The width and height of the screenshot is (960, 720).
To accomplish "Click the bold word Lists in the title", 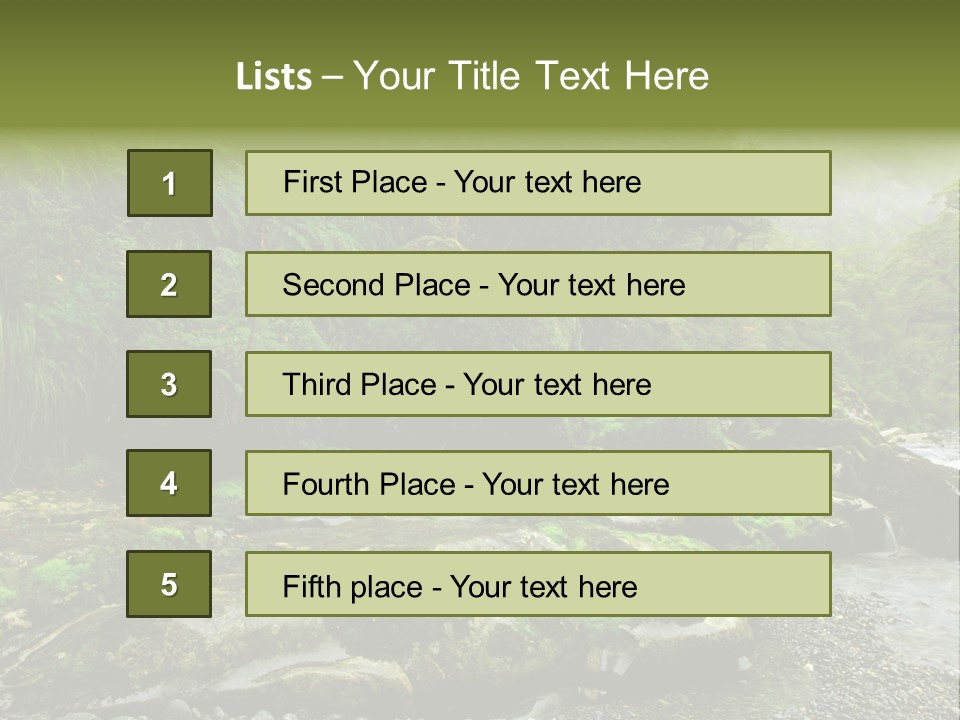I will [x=274, y=77].
